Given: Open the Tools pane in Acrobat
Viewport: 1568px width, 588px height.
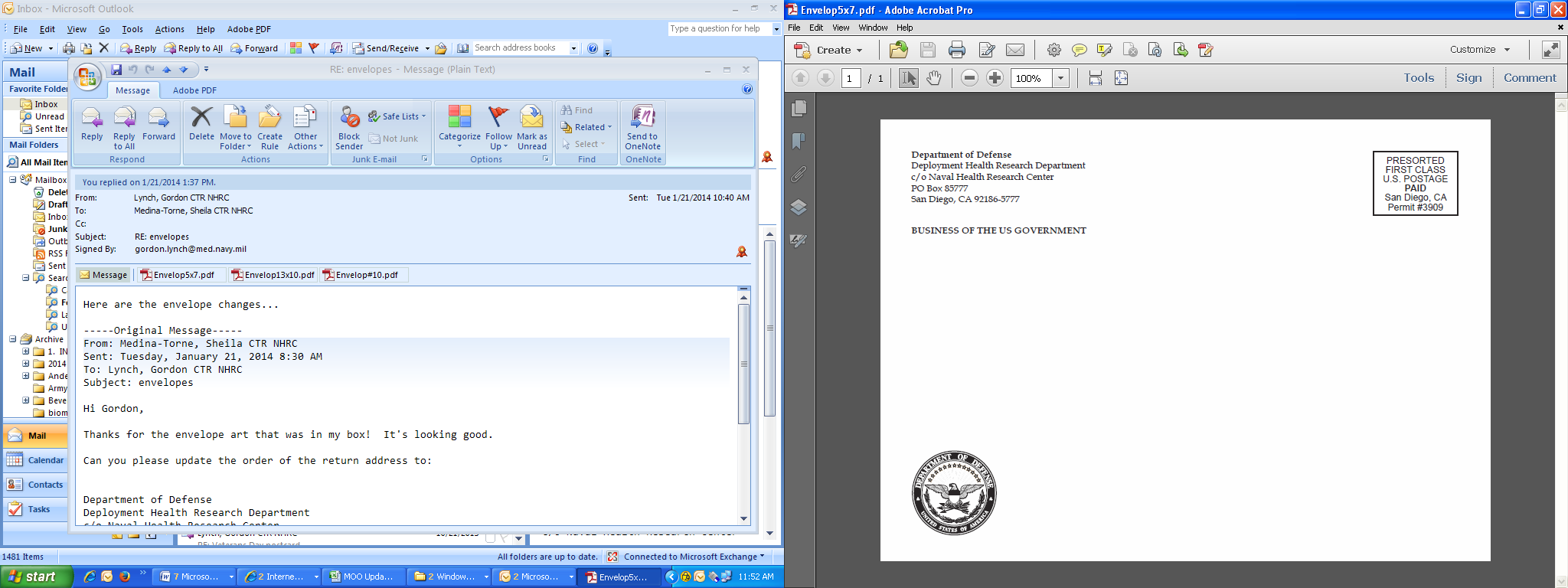Looking at the screenshot, I should tap(1419, 78).
